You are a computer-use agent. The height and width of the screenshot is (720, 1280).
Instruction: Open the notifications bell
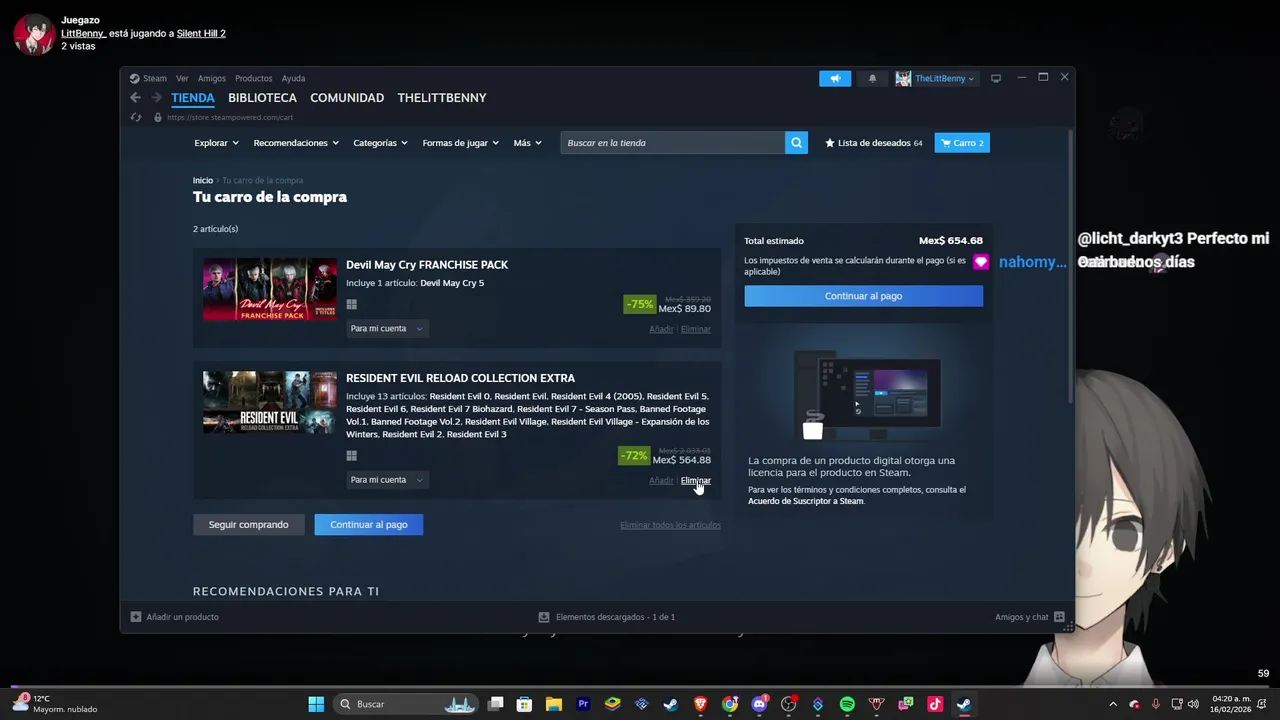click(872, 78)
